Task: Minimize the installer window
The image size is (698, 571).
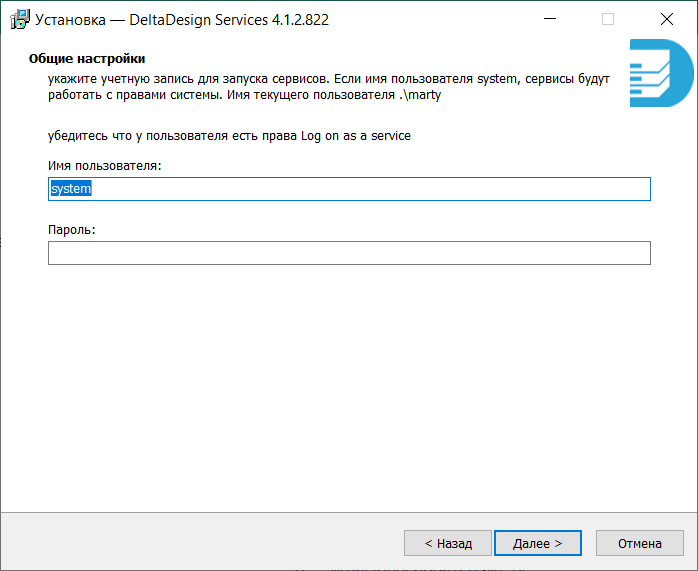Action: (x=550, y=19)
